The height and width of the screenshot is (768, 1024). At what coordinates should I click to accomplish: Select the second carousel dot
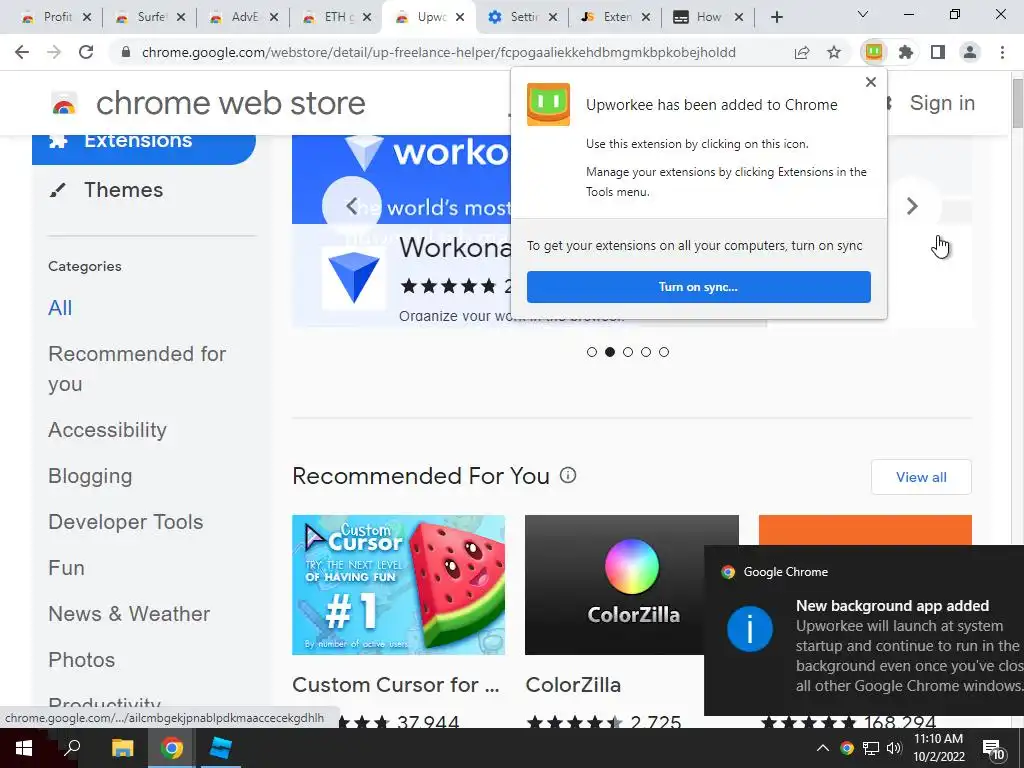610,352
